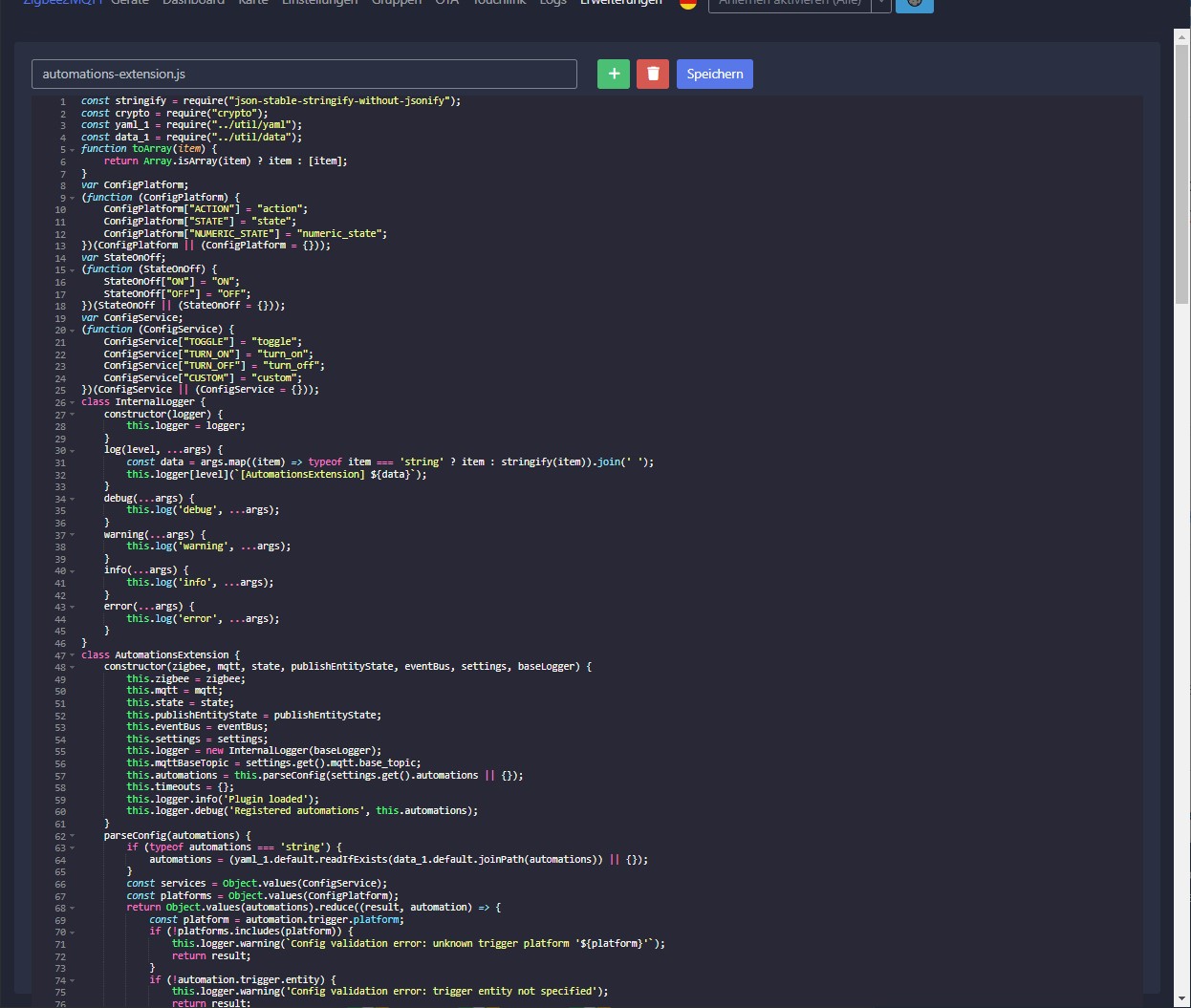Click the Speichern button
Viewport: 1191px width, 1008px height.
(715, 74)
